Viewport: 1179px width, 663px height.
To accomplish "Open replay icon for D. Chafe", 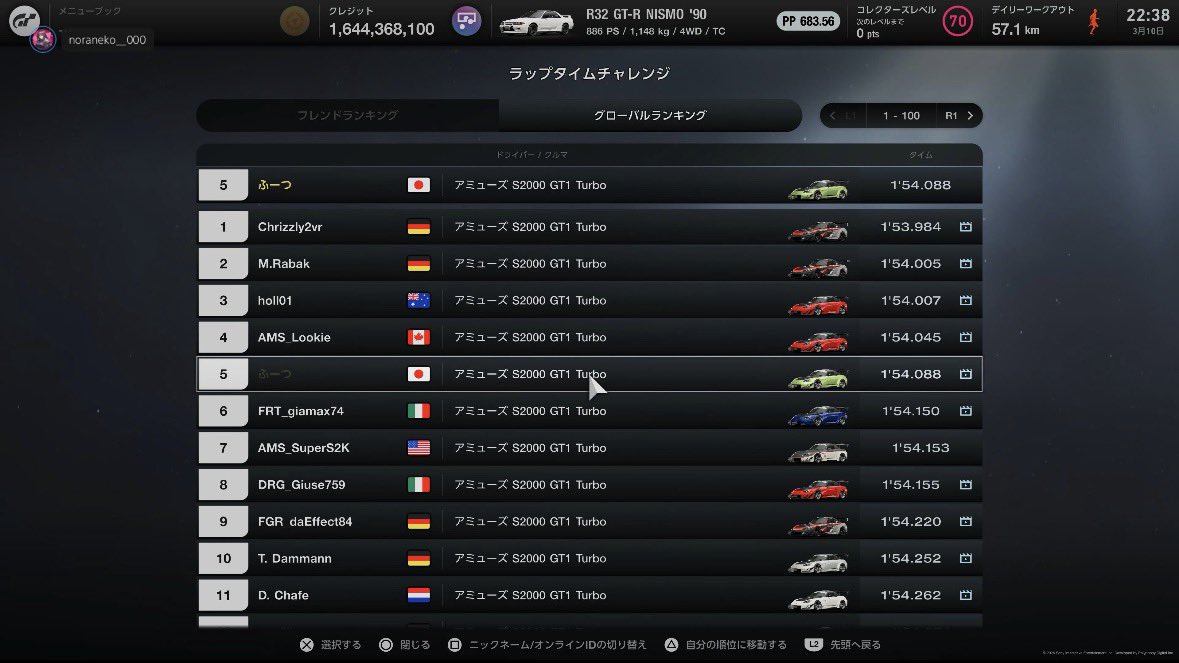I will tap(965, 595).
